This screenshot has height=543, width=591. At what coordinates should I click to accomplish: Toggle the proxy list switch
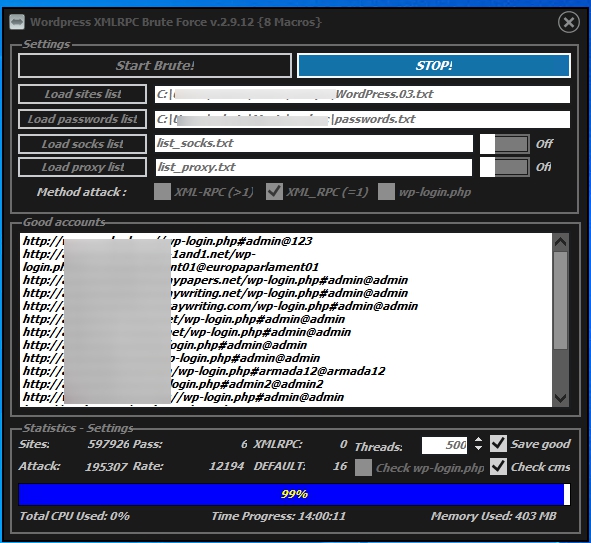504,167
